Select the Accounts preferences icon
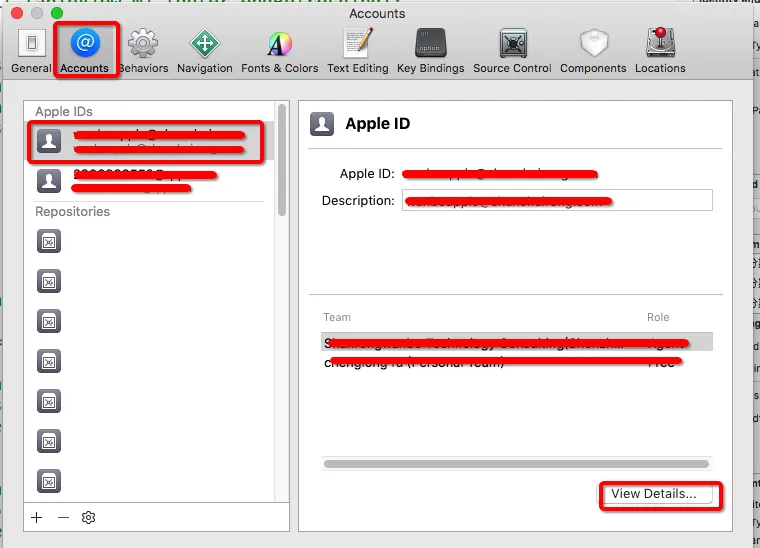 [85, 51]
